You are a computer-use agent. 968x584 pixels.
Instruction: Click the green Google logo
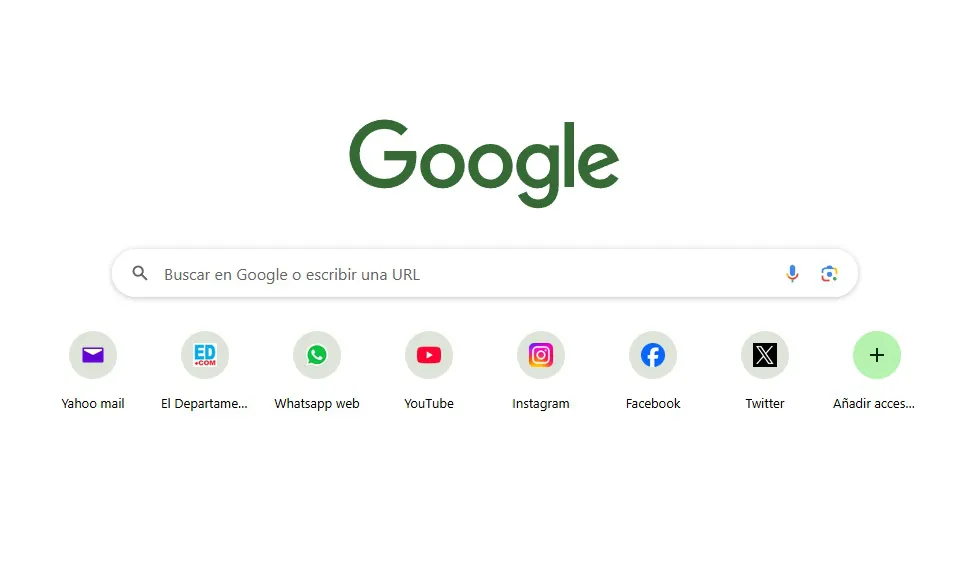484,163
